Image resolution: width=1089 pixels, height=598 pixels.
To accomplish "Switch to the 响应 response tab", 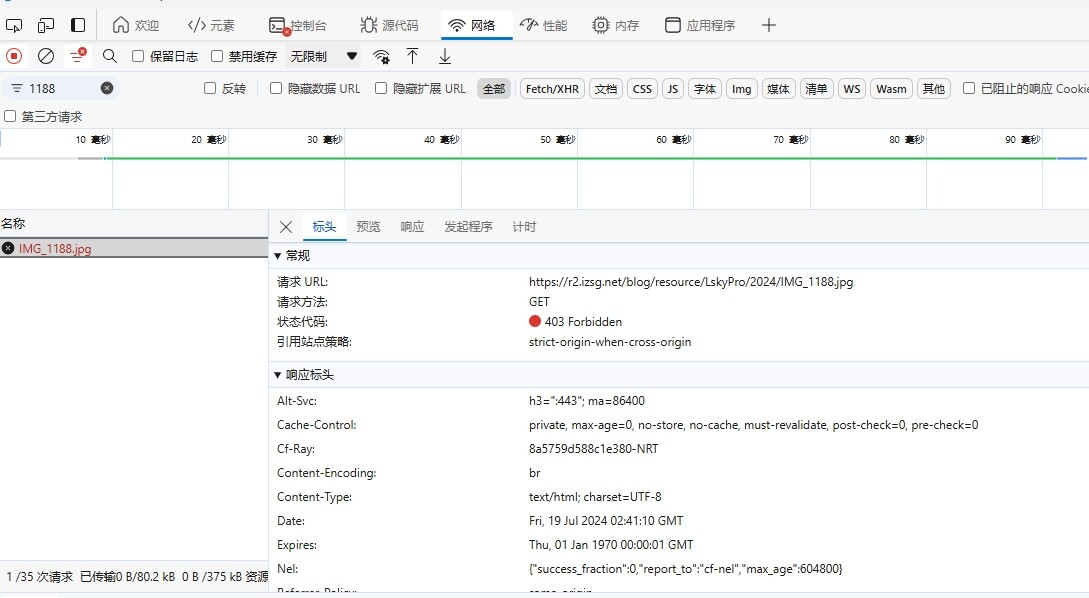I will [x=413, y=226].
